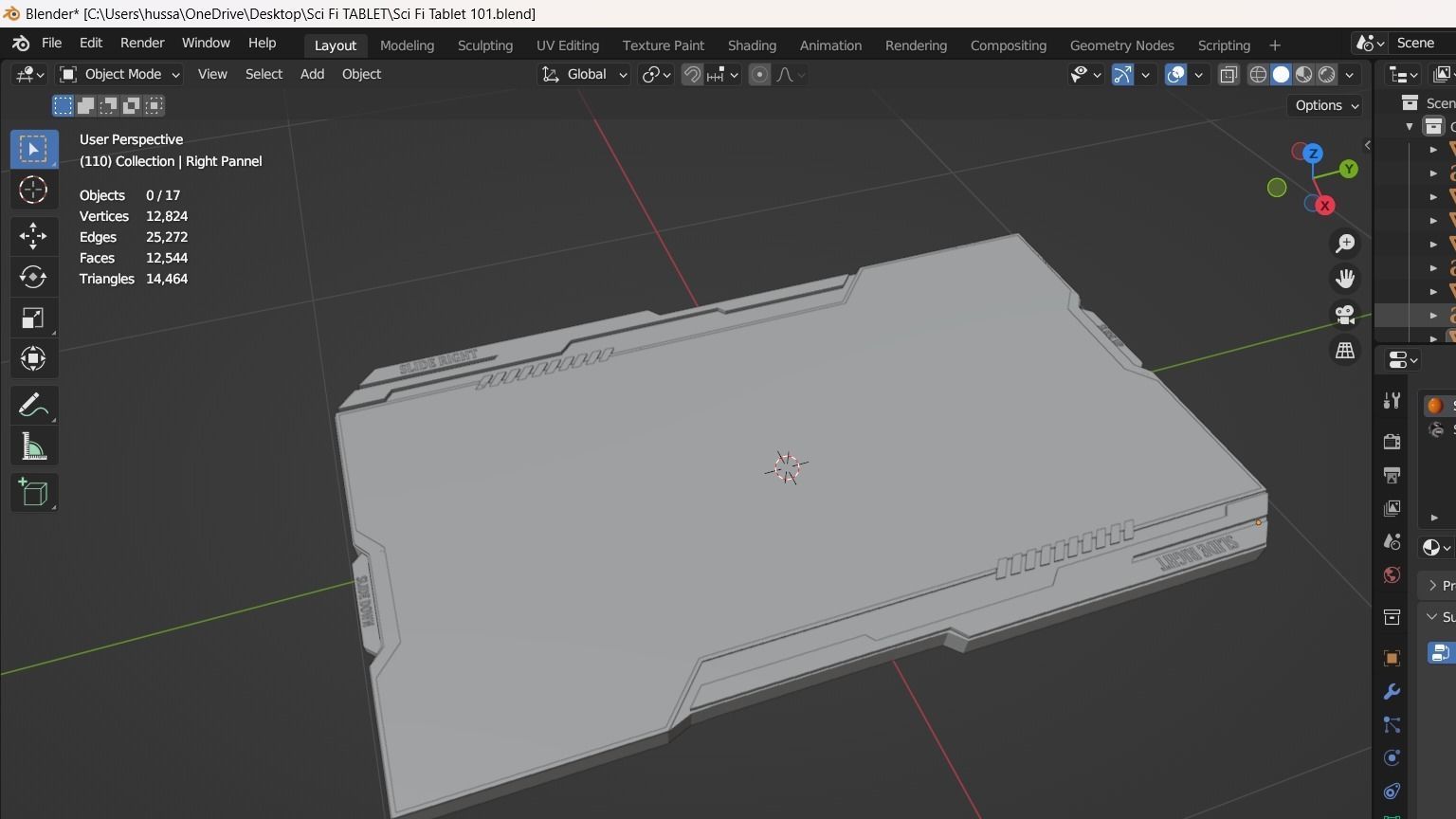
Task: Select the Scale tool
Action: click(x=34, y=318)
